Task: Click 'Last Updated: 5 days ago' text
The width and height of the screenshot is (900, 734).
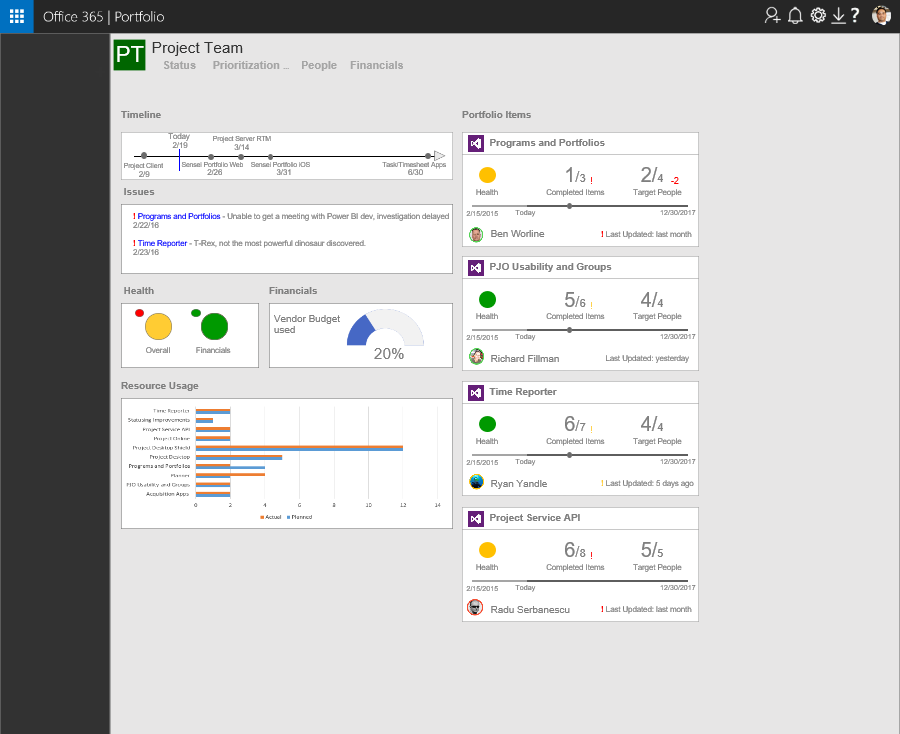Action: pos(649,483)
